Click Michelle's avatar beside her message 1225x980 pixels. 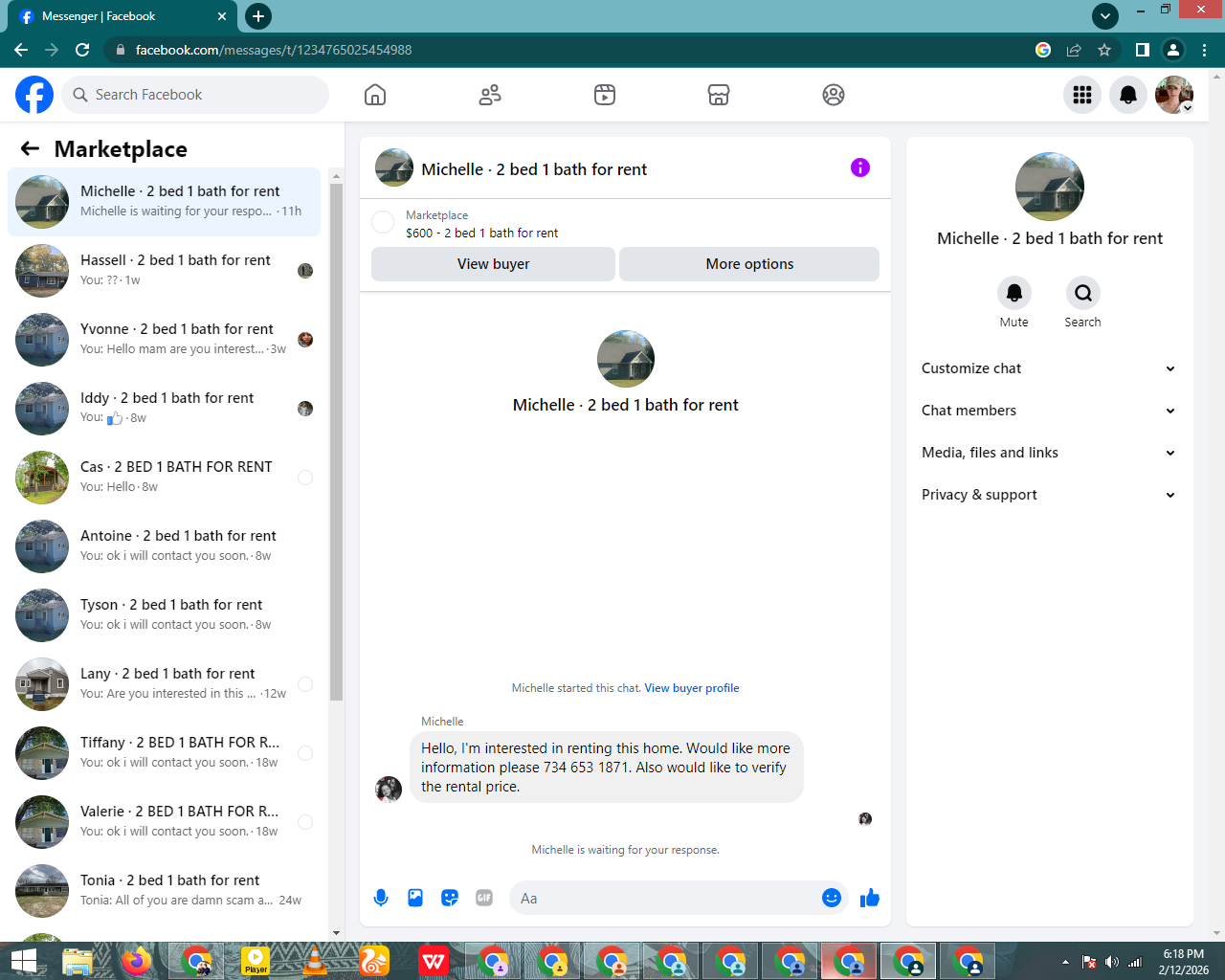pos(389,790)
